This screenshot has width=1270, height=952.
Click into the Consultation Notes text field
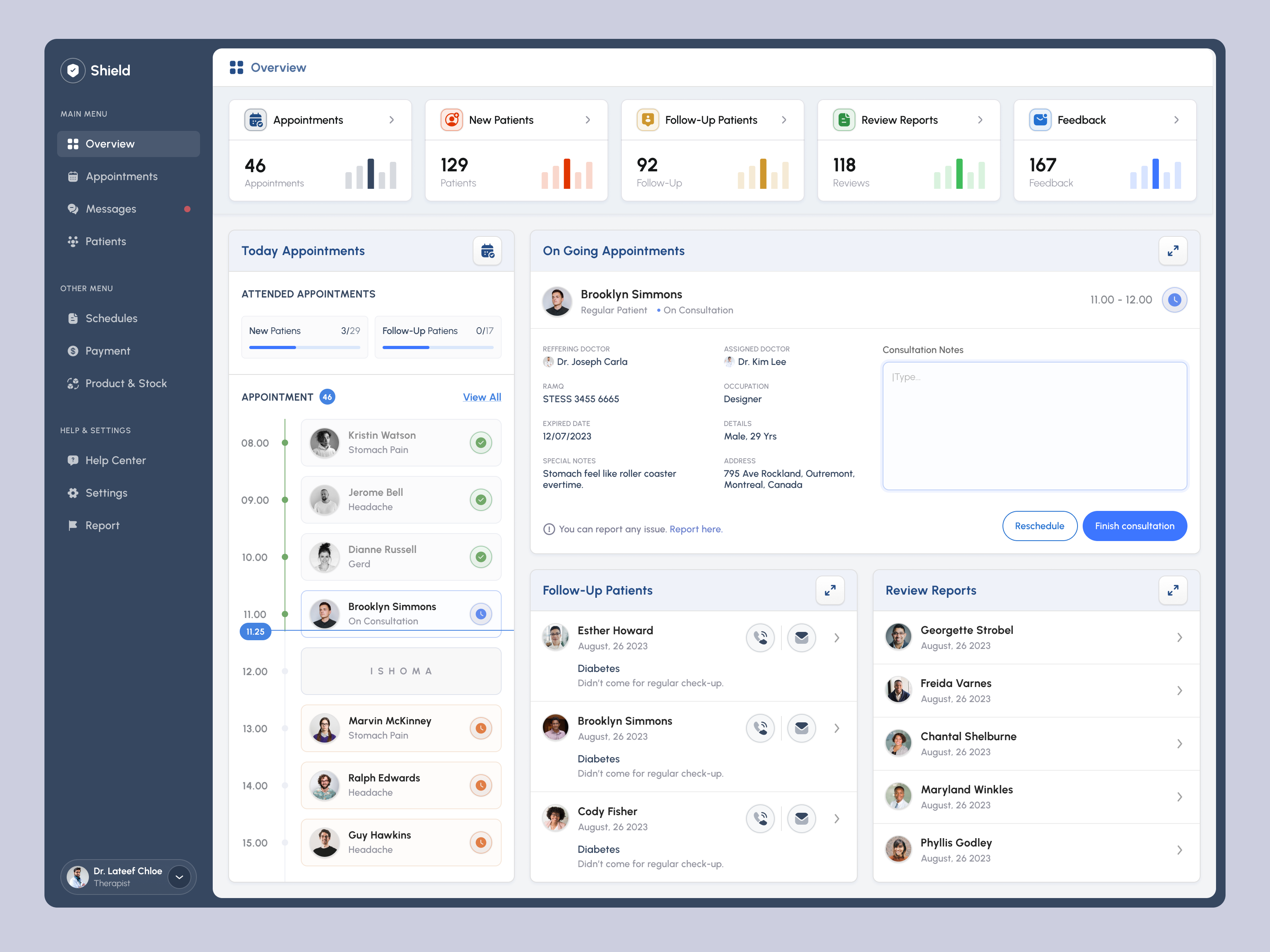tap(1034, 426)
